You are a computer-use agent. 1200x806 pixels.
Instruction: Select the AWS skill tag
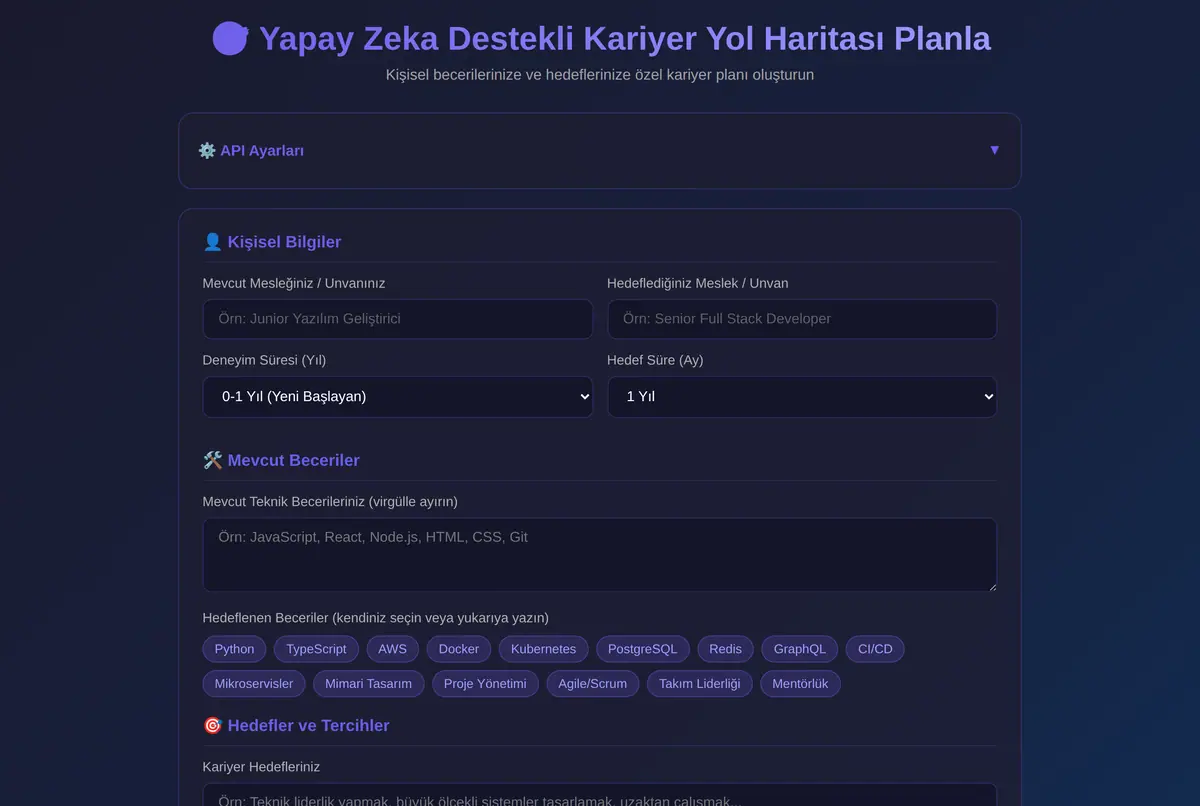click(x=393, y=649)
